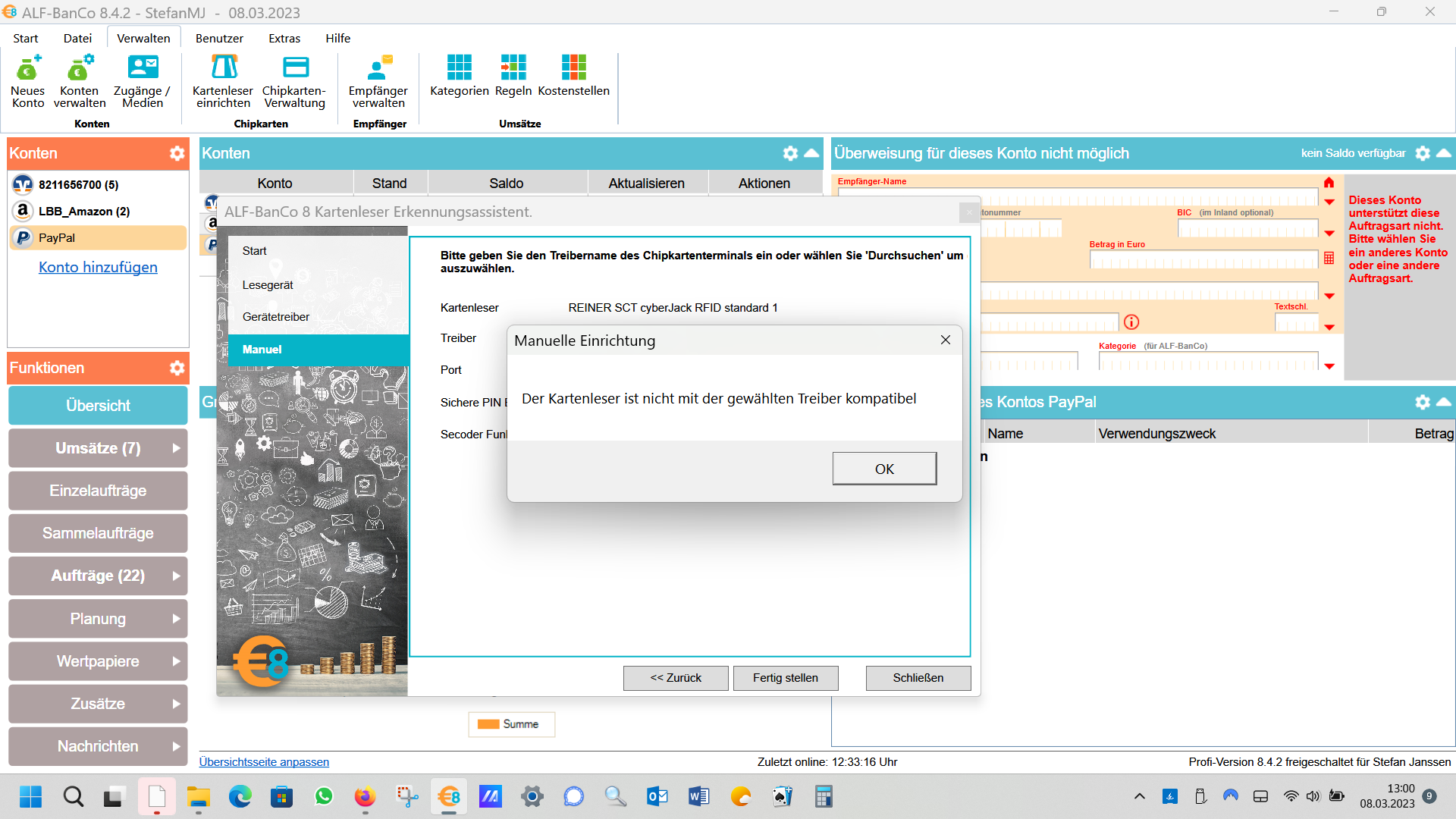Image resolution: width=1456 pixels, height=819 pixels.
Task: Open settings gear of left Konten panel
Action: 177,153
